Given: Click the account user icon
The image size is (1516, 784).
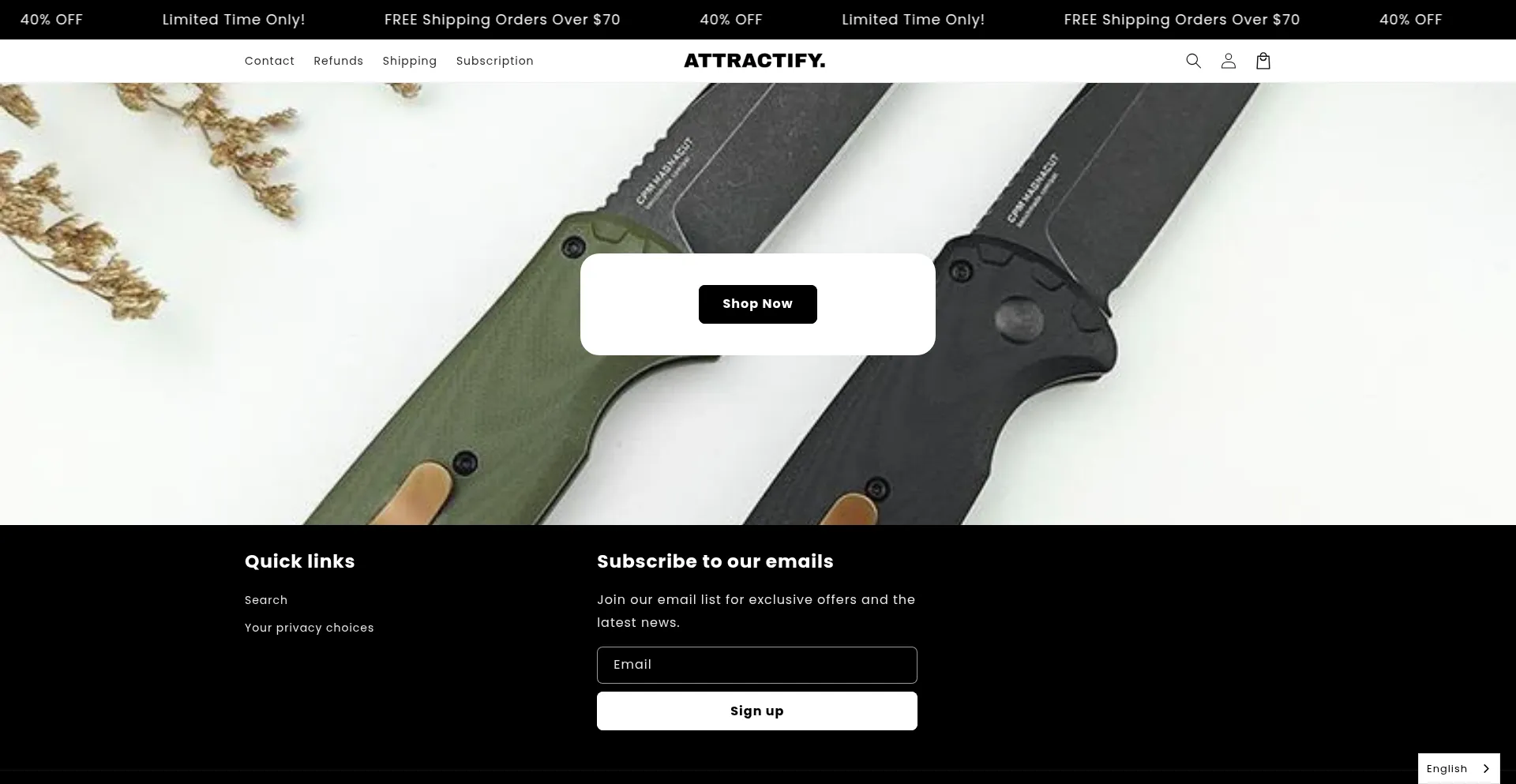Looking at the screenshot, I should coord(1228,61).
